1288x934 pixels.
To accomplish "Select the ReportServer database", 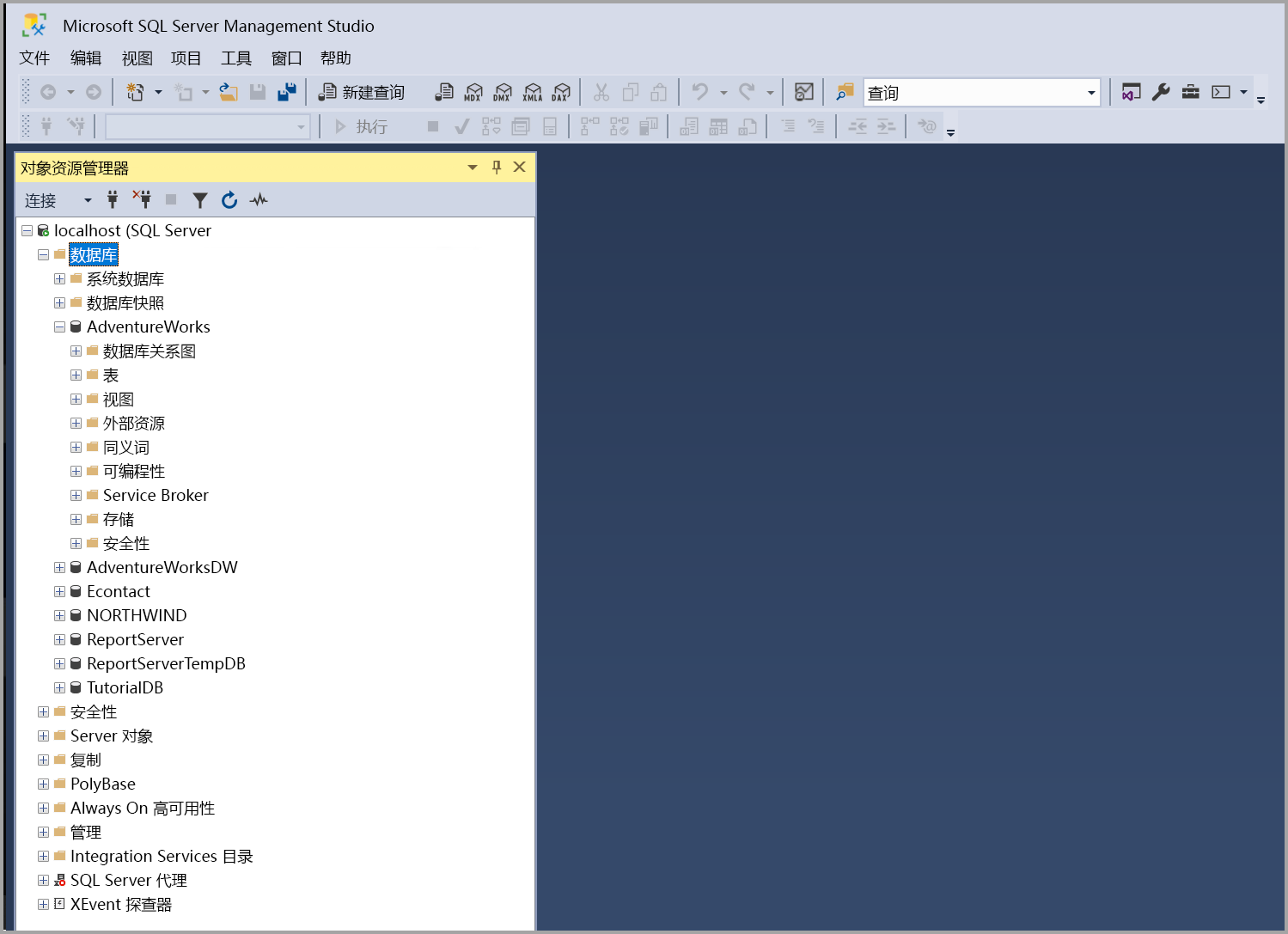I will 136,639.
